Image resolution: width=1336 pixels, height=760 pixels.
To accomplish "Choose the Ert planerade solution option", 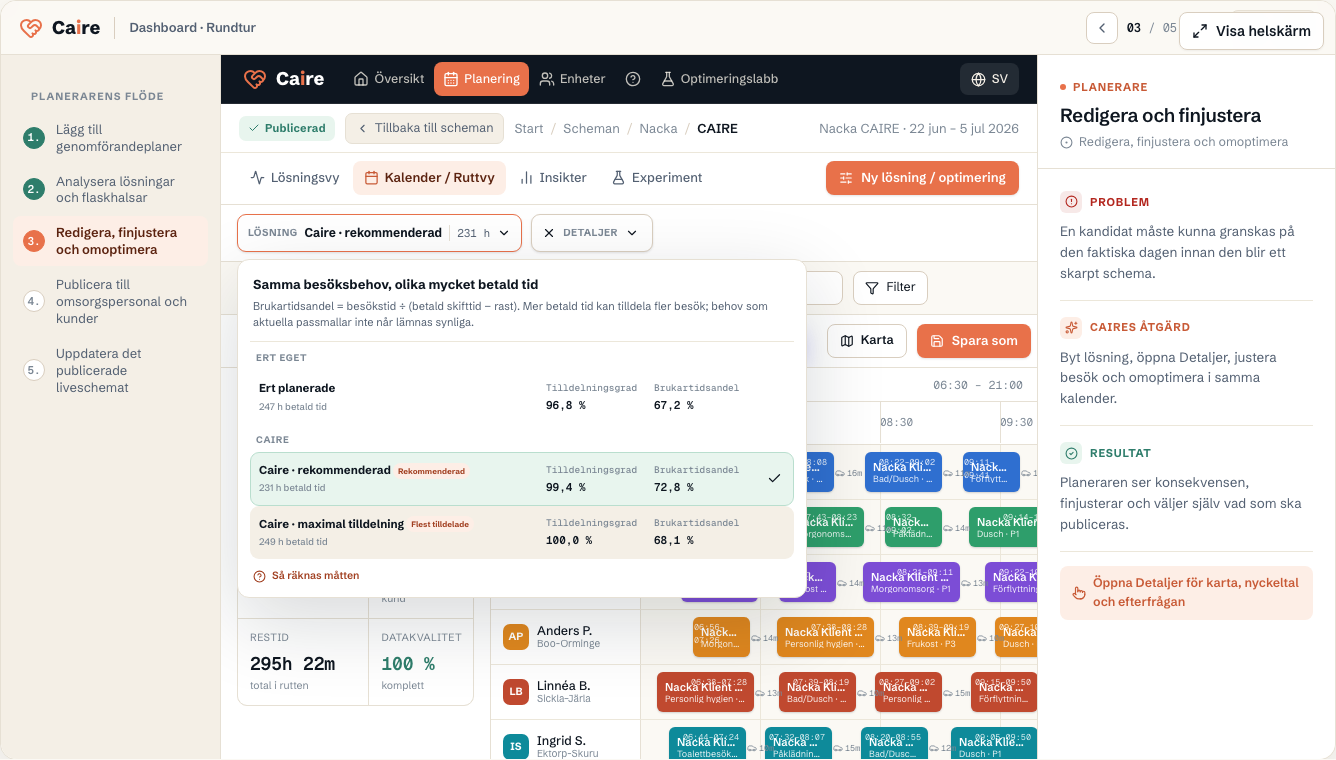I will click(521, 397).
